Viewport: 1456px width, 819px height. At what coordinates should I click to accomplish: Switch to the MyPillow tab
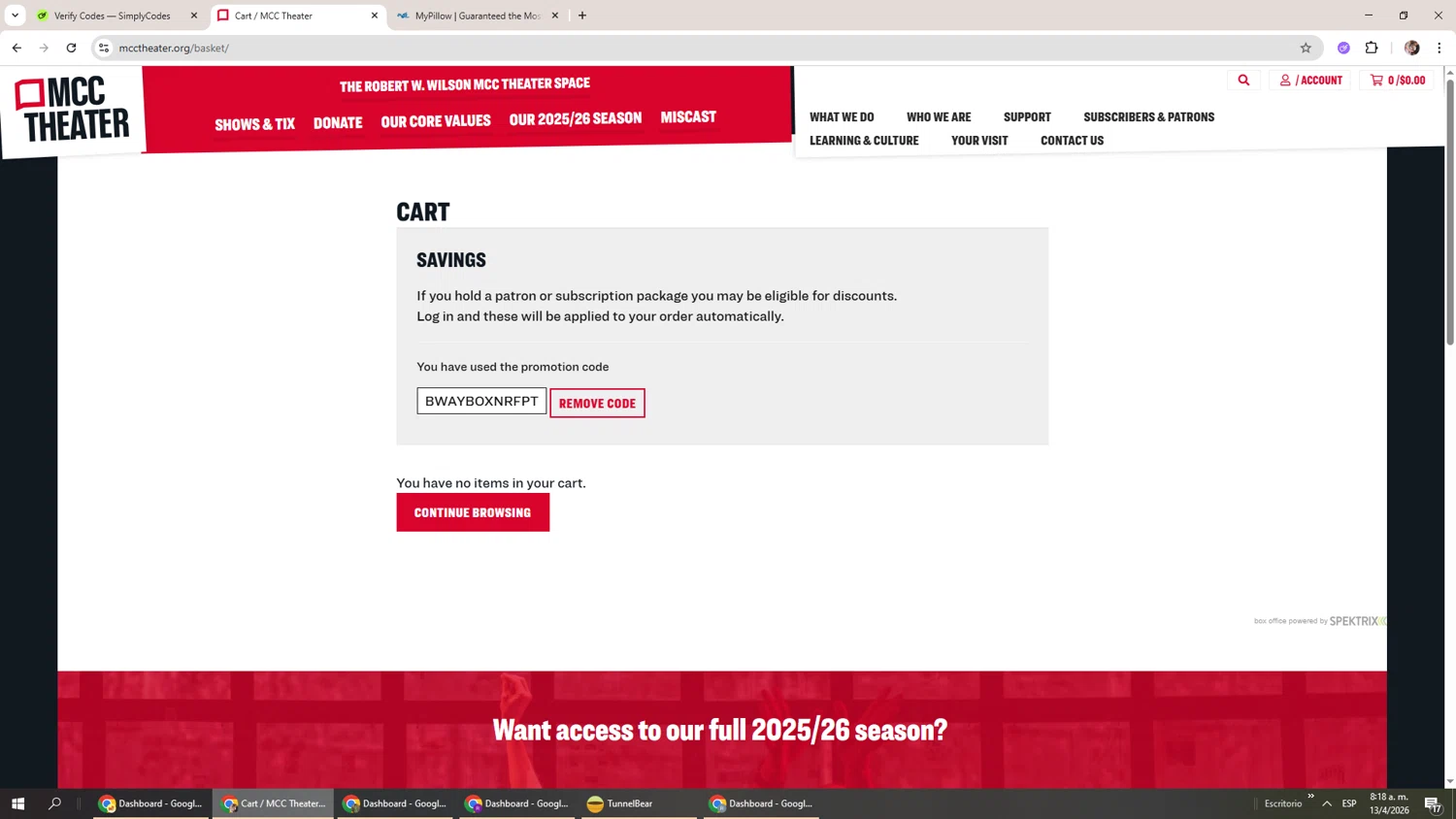(x=477, y=16)
